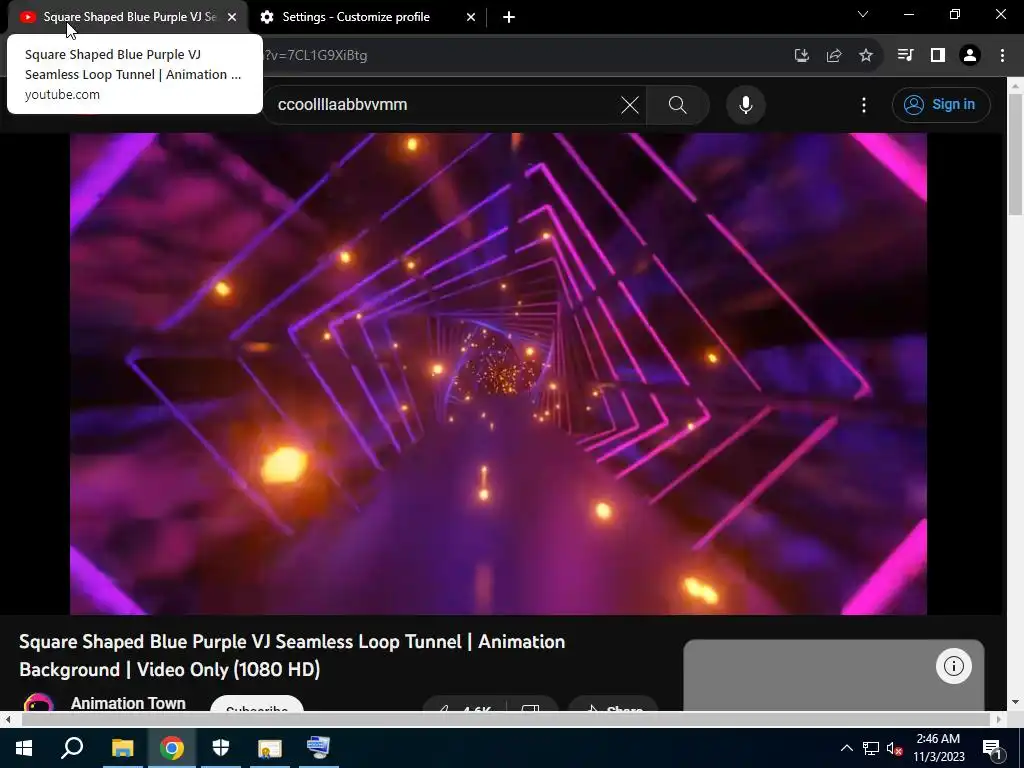Open Chrome's three-dot main menu

point(1002,56)
